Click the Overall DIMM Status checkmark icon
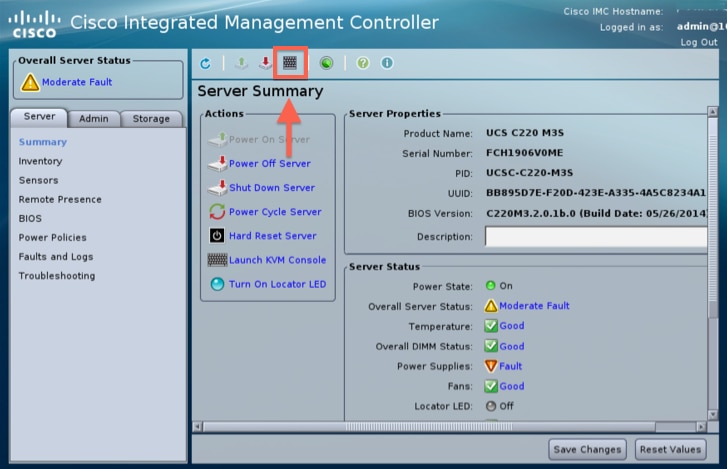 (x=491, y=346)
